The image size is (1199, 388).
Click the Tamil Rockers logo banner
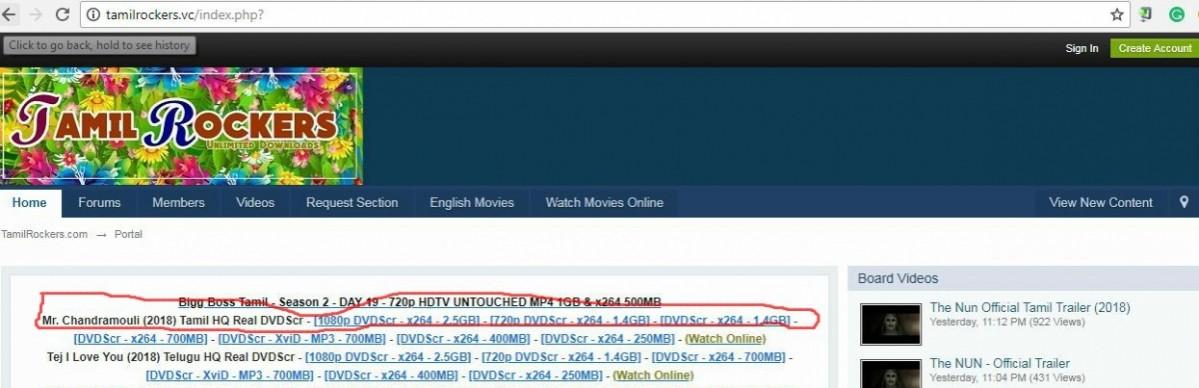[181, 126]
